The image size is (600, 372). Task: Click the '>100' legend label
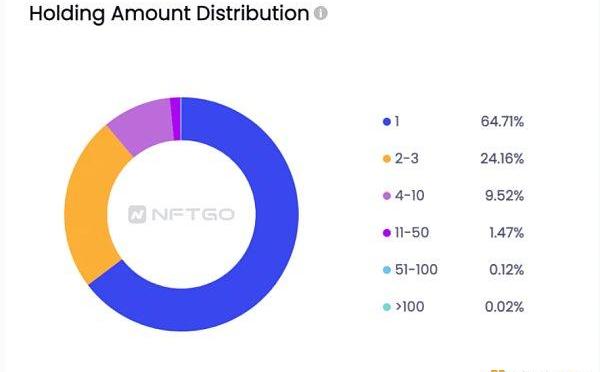pos(409,307)
